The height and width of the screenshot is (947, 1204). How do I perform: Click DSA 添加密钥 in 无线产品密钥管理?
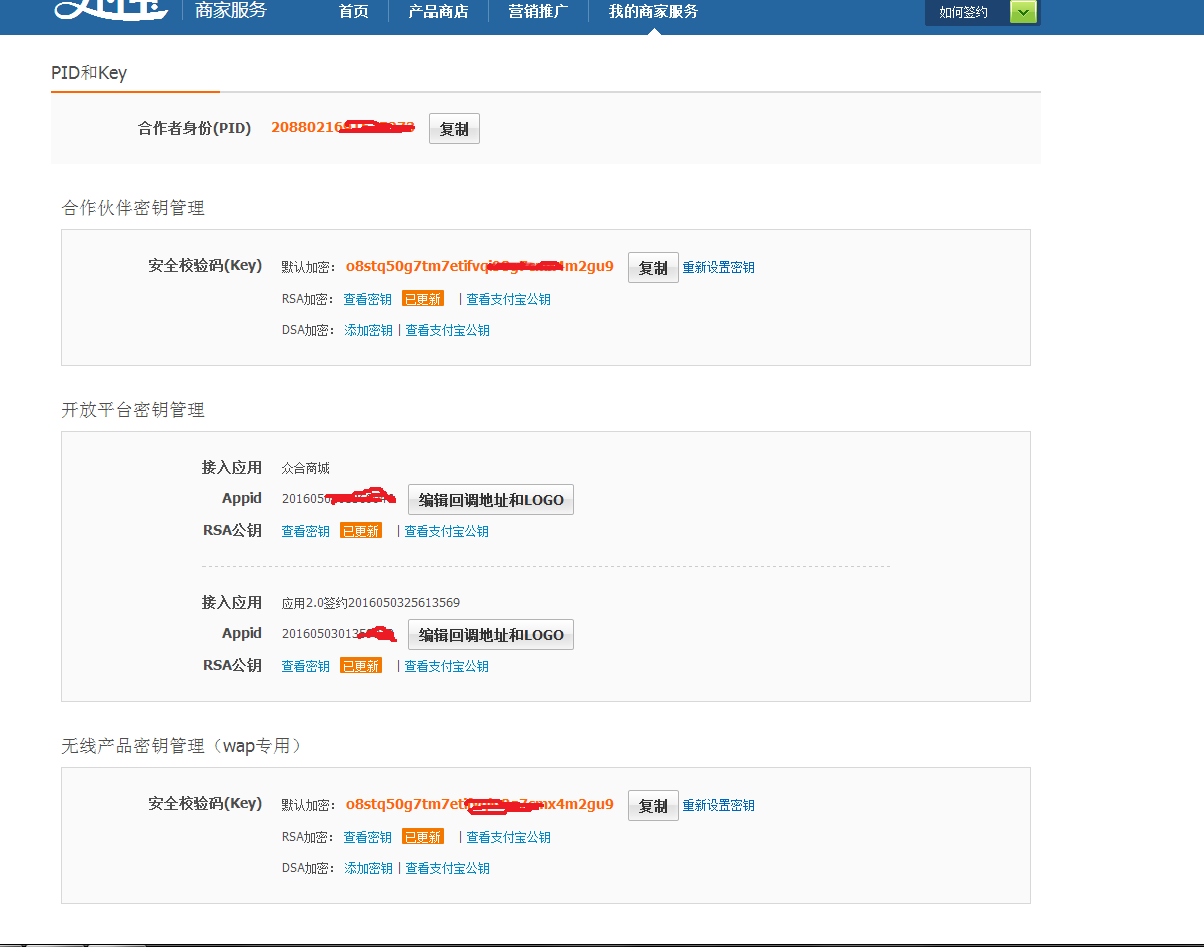click(368, 868)
